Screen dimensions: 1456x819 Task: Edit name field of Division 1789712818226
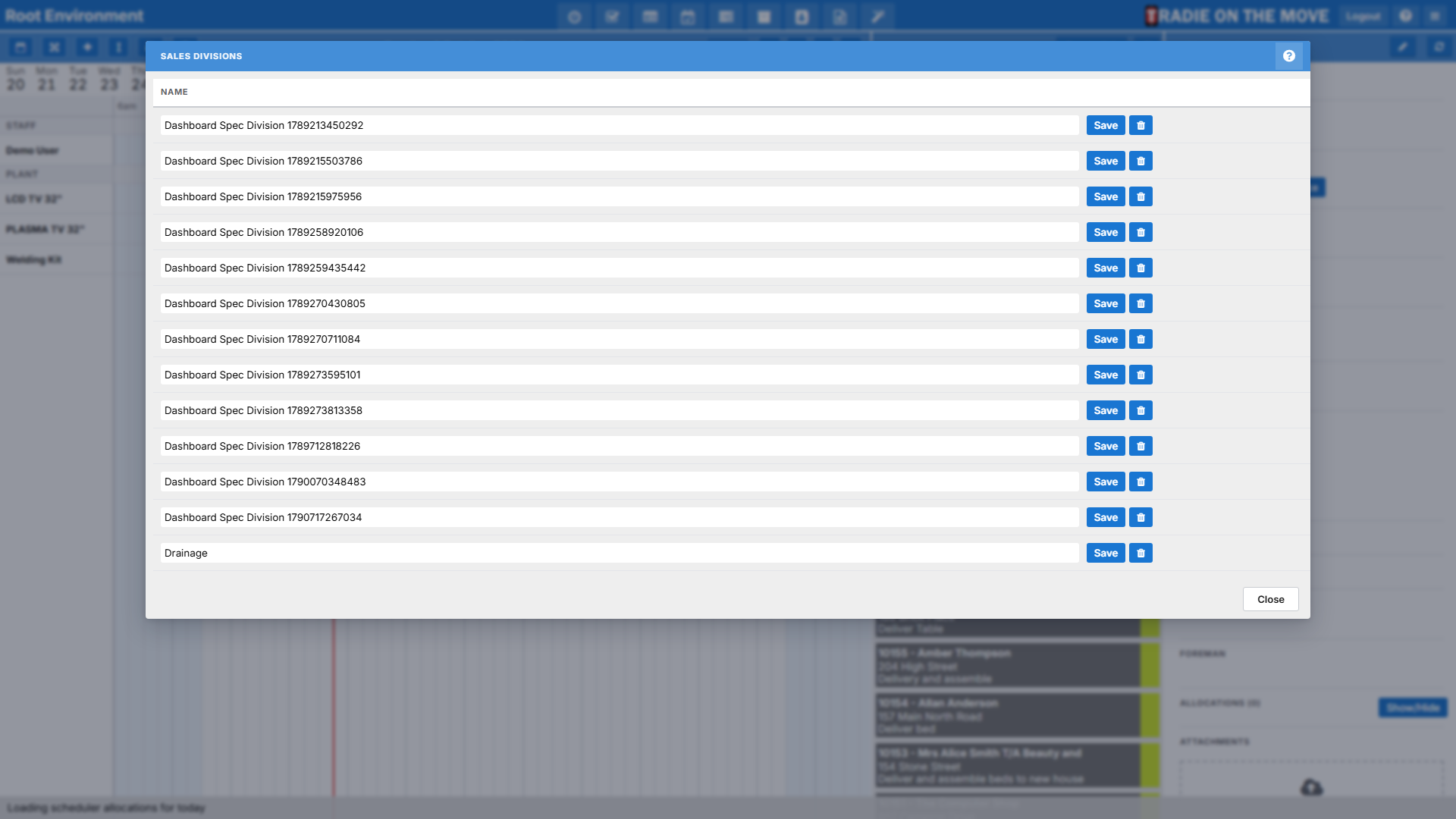pyautogui.click(x=620, y=446)
